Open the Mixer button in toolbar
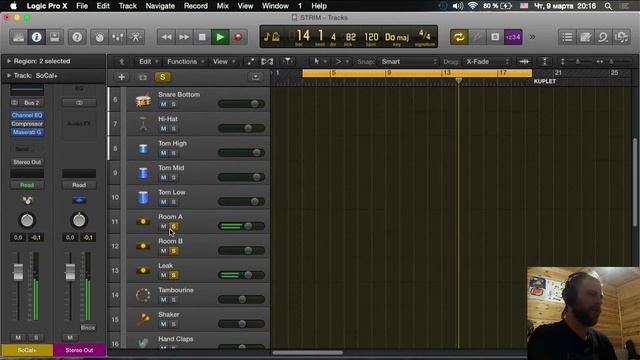Image resolution: width=640 pixels, height=360 pixels. [x=118, y=37]
